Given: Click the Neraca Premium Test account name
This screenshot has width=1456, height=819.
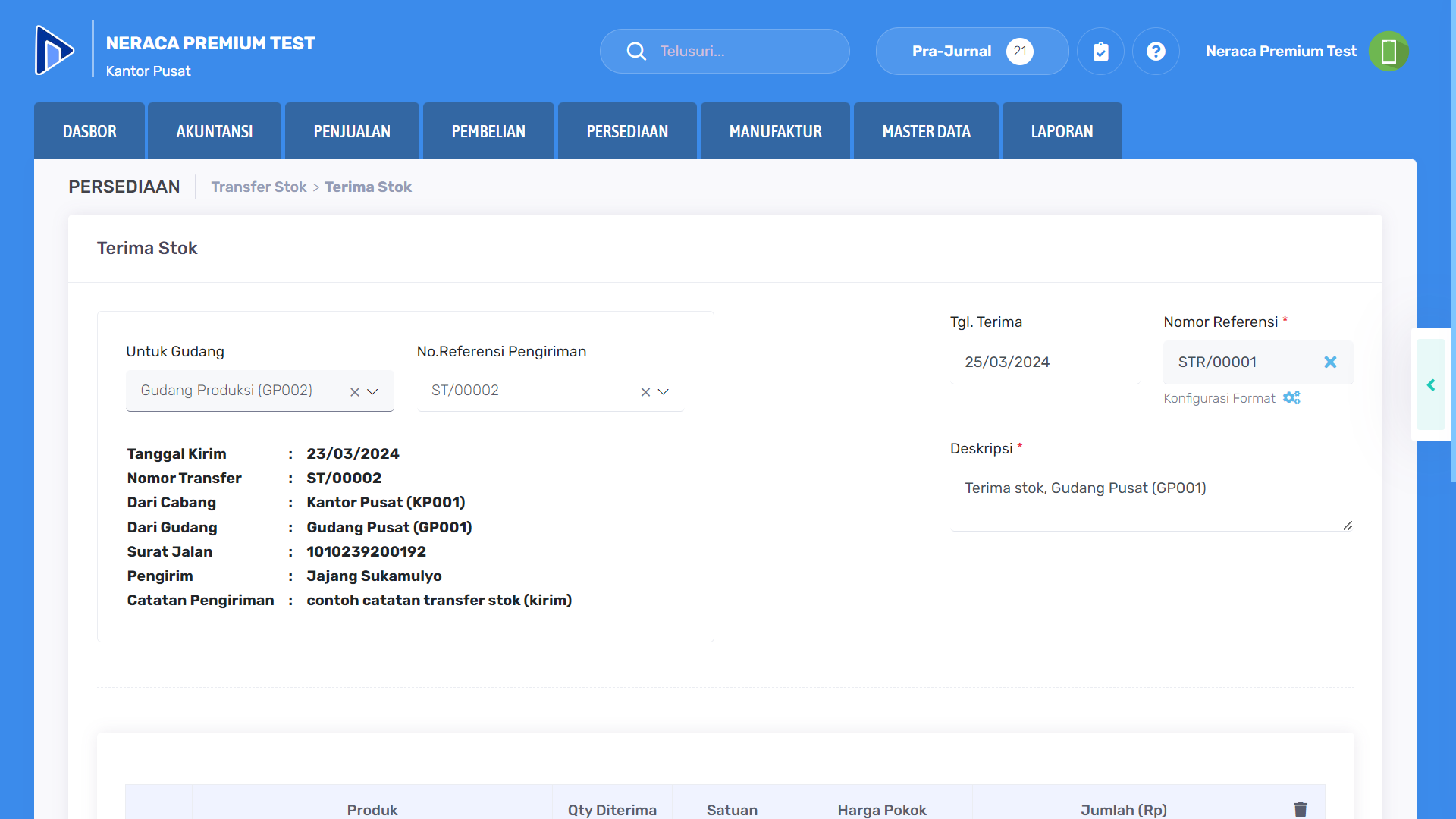Looking at the screenshot, I should pos(1281,52).
